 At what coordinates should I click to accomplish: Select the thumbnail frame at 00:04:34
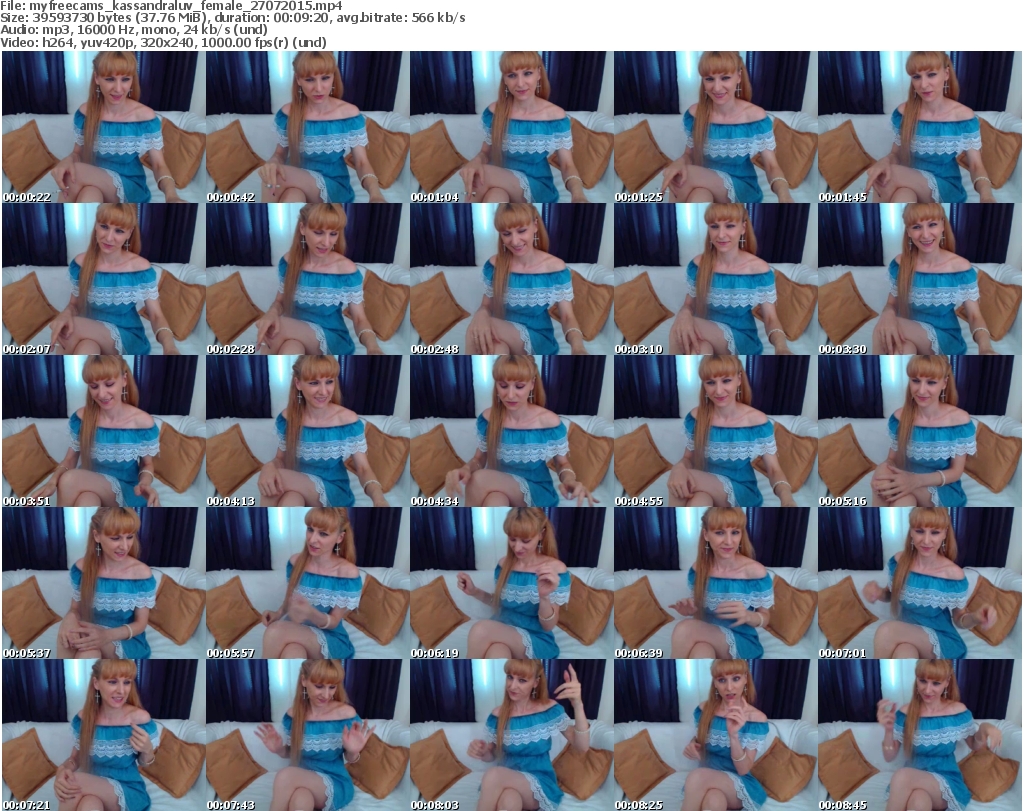coord(511,431)
